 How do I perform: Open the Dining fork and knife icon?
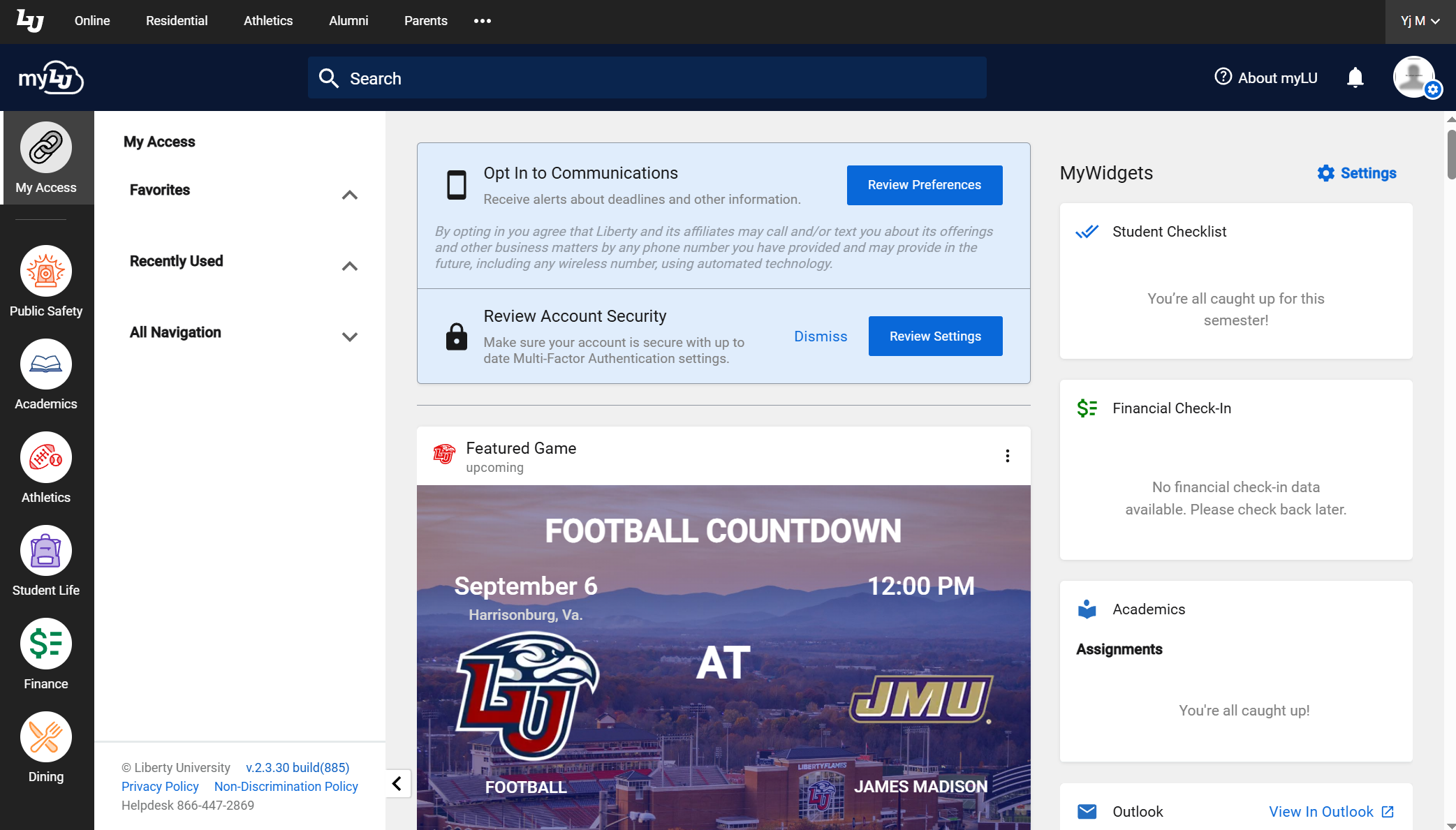point(46,736)
